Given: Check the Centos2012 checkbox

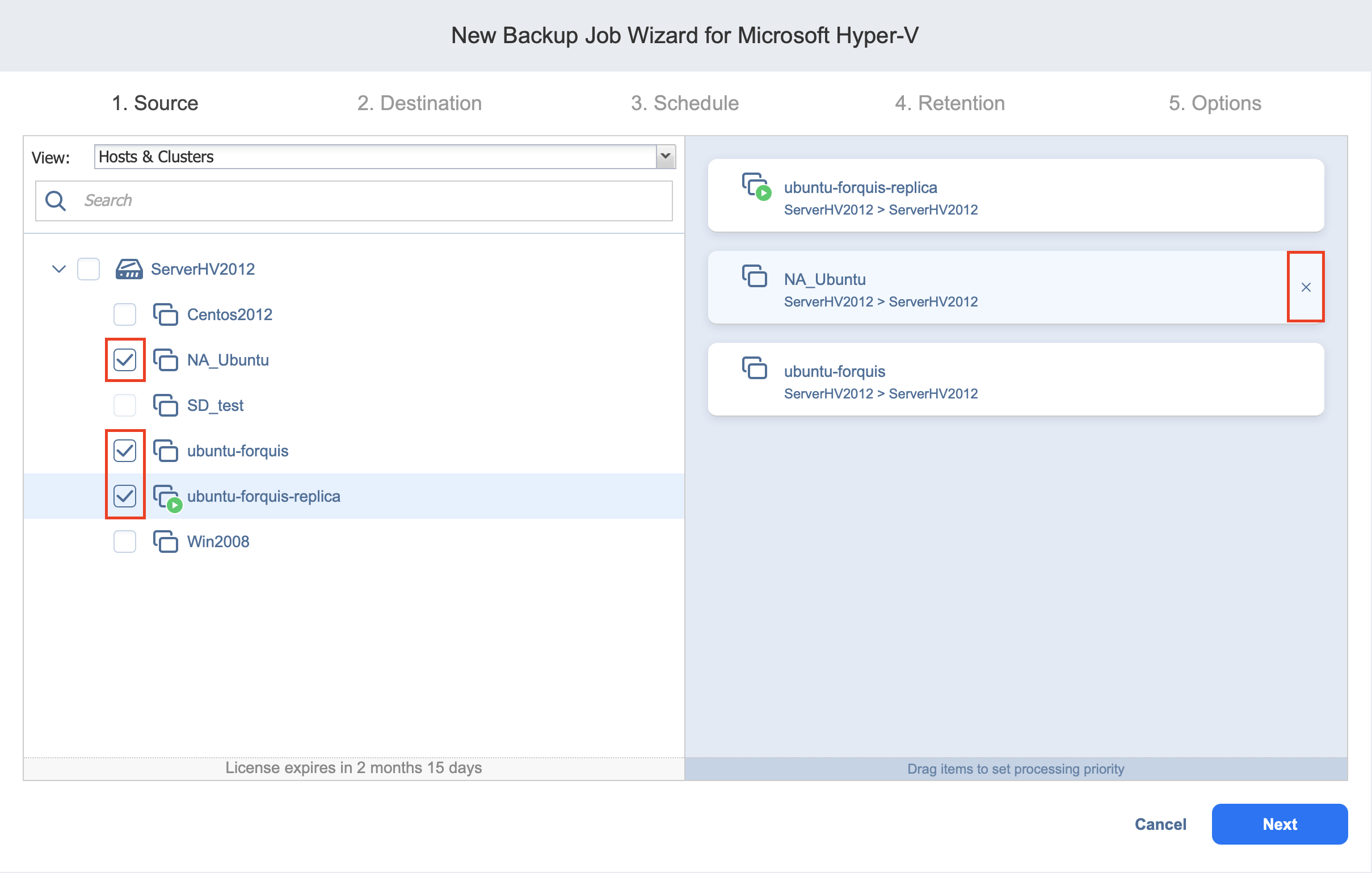Looking at the screenshot, I should [125, 314].
